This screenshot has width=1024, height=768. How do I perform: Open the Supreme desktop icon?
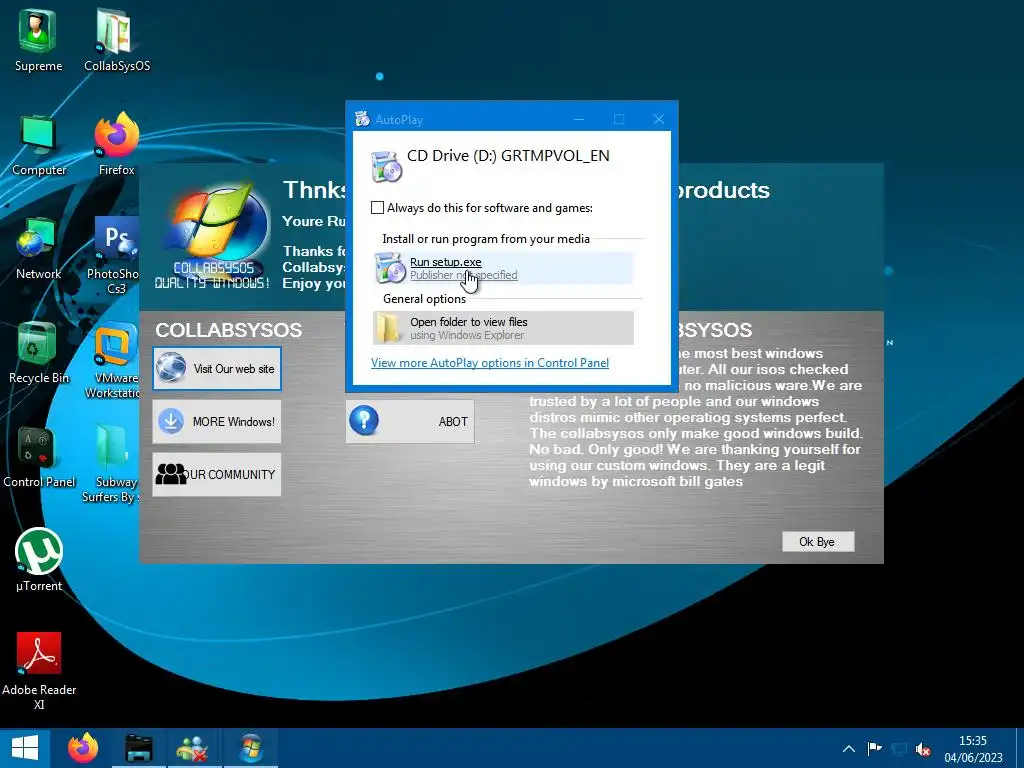39,40
